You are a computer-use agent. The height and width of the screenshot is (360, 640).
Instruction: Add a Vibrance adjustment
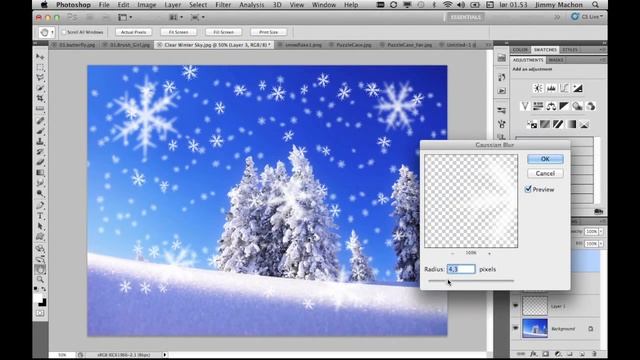click(x=525, y=106)
